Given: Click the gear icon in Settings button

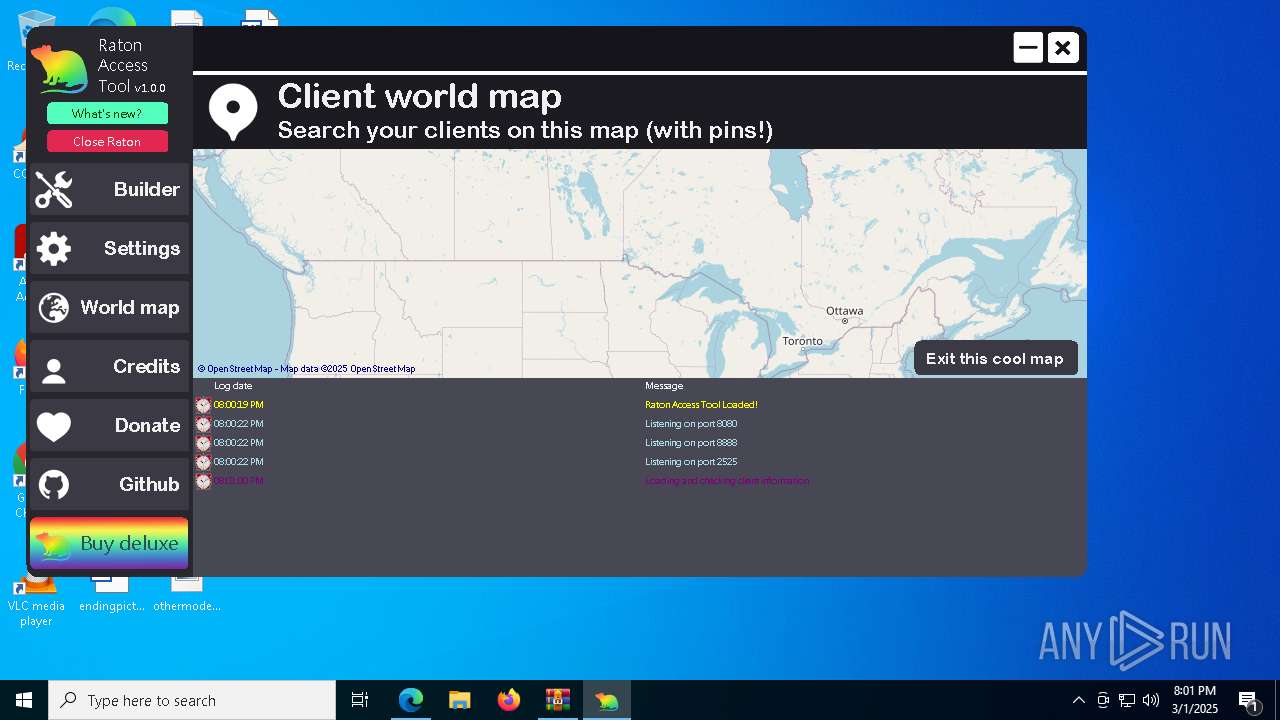Looking at the screenshot, I should [x=54, y=249].
